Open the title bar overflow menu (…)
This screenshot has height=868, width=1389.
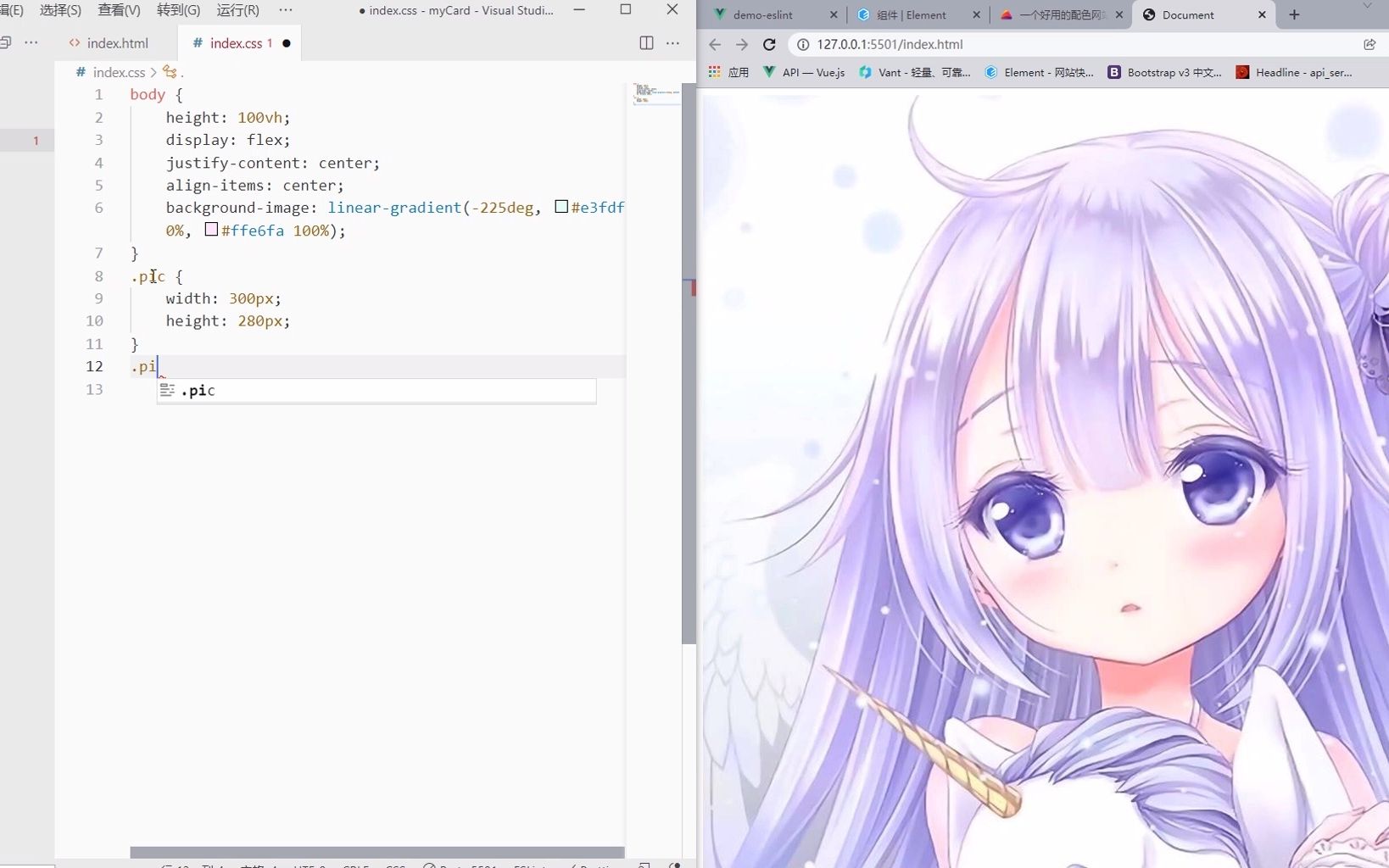pyautogui.click(x=285, y=10)
